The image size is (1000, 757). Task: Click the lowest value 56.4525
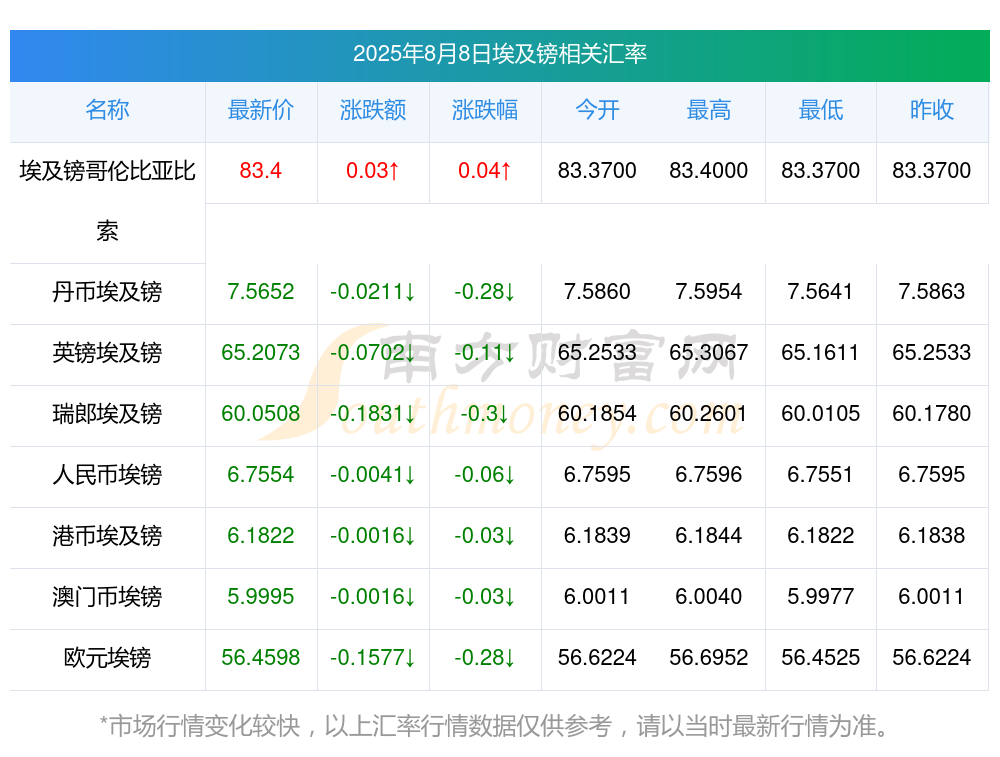click(820, 657)
